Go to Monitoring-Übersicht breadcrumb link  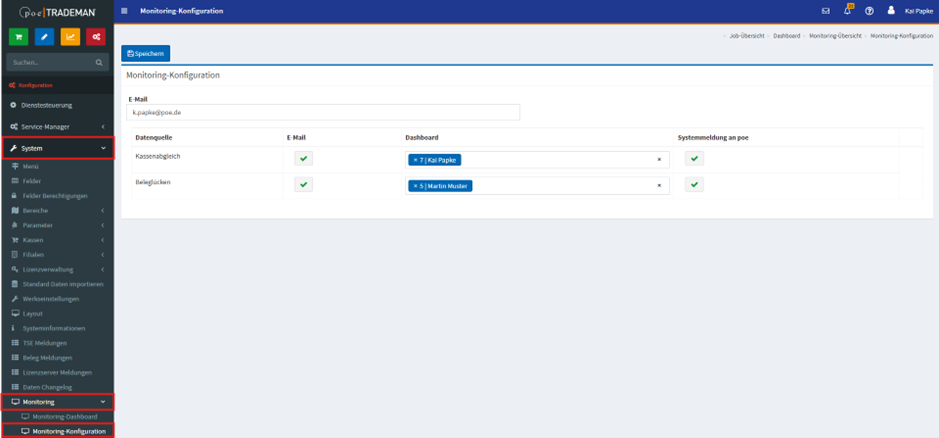[x=835, y=36]
